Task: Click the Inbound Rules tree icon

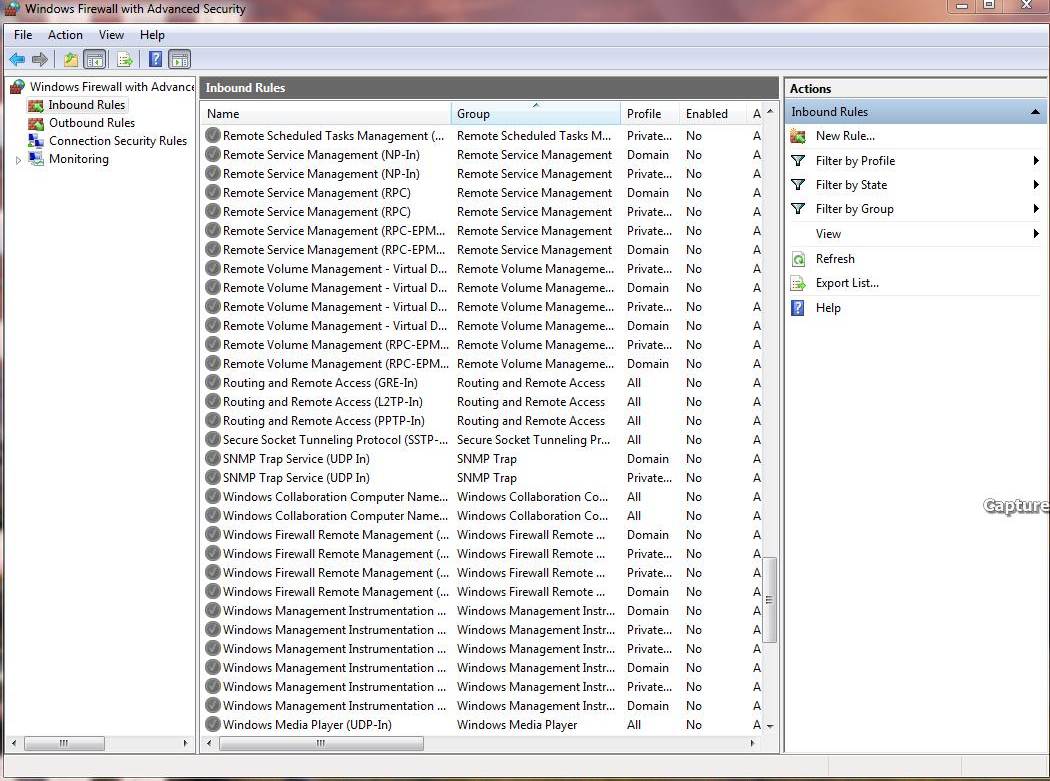Action: pyautogui.click(x=35, y=105)
